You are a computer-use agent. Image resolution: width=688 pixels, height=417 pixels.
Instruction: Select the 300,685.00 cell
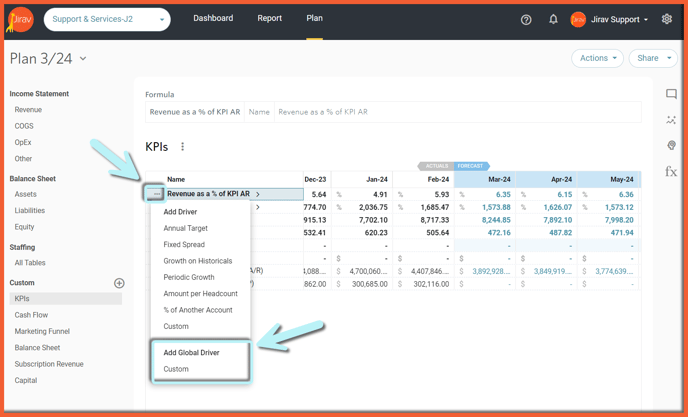[x=362, y=284]
